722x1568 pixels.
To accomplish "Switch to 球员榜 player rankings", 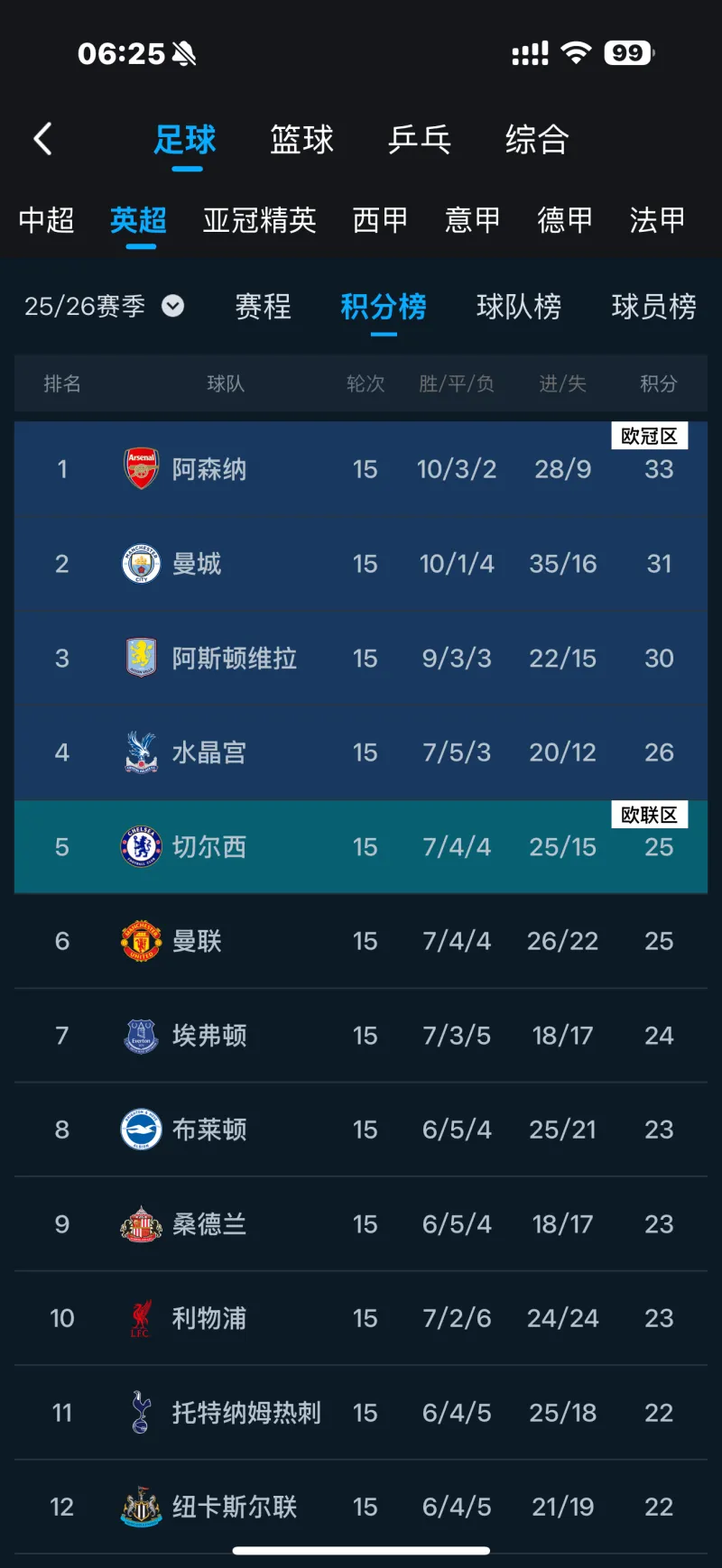I will click(653, 307).
